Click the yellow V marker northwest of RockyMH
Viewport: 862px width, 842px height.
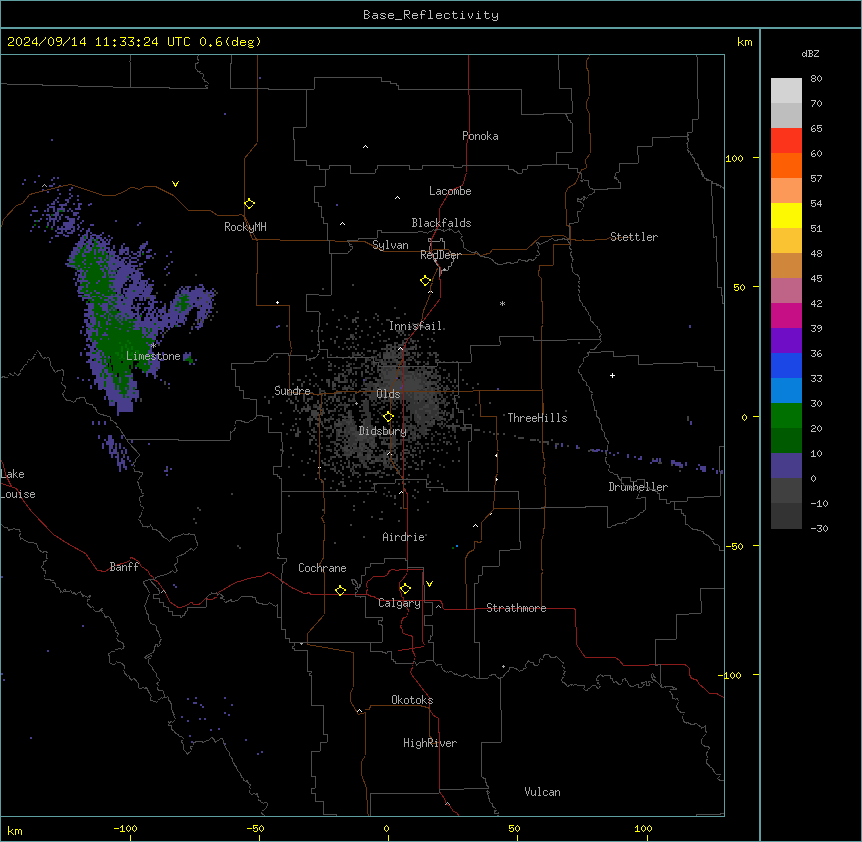[x=175, y=184]
